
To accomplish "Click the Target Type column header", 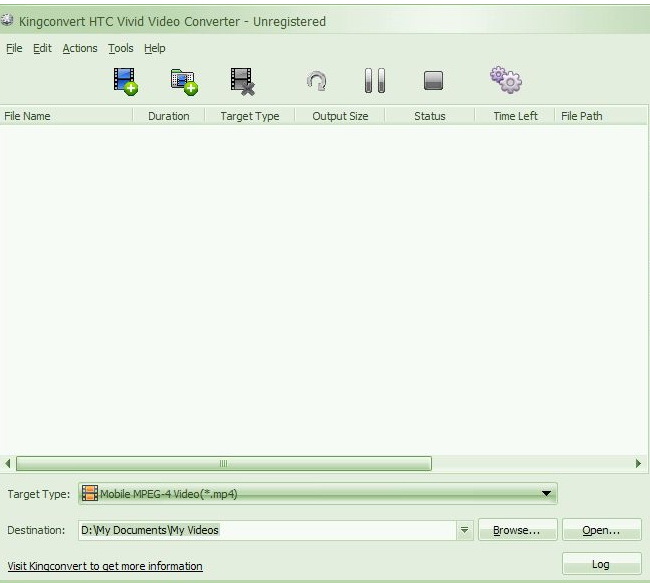I will tap(250, 116).
